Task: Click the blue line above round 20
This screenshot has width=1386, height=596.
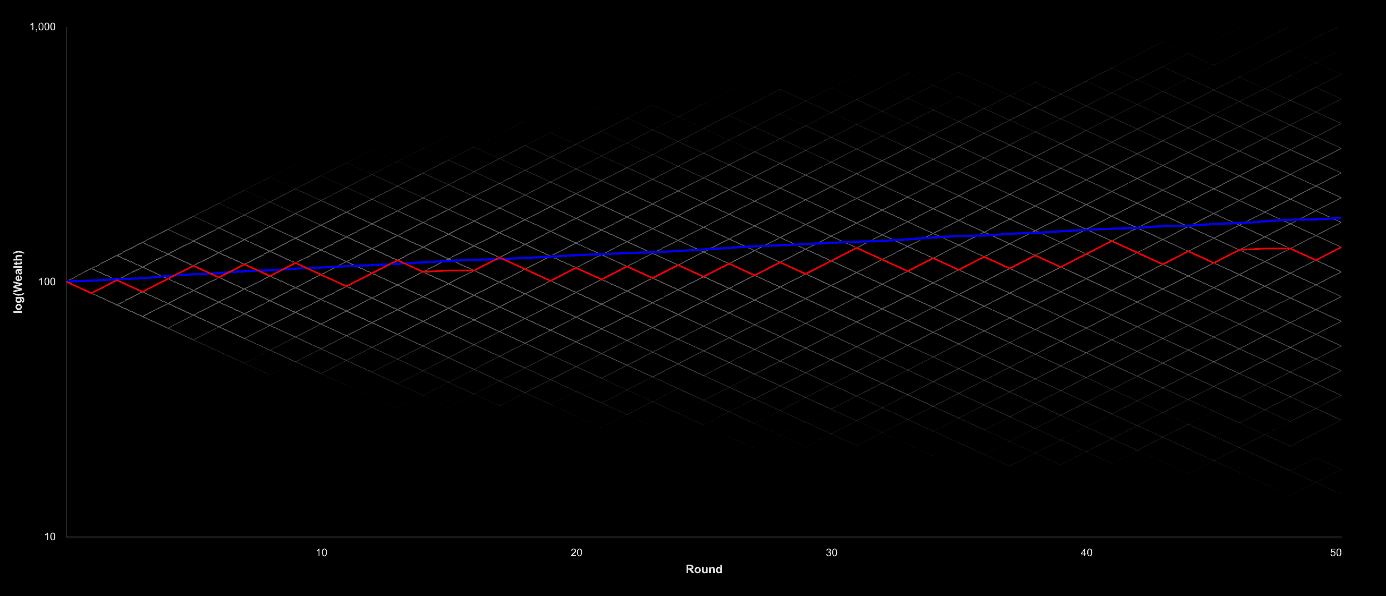Action: (x=576, y=255)
